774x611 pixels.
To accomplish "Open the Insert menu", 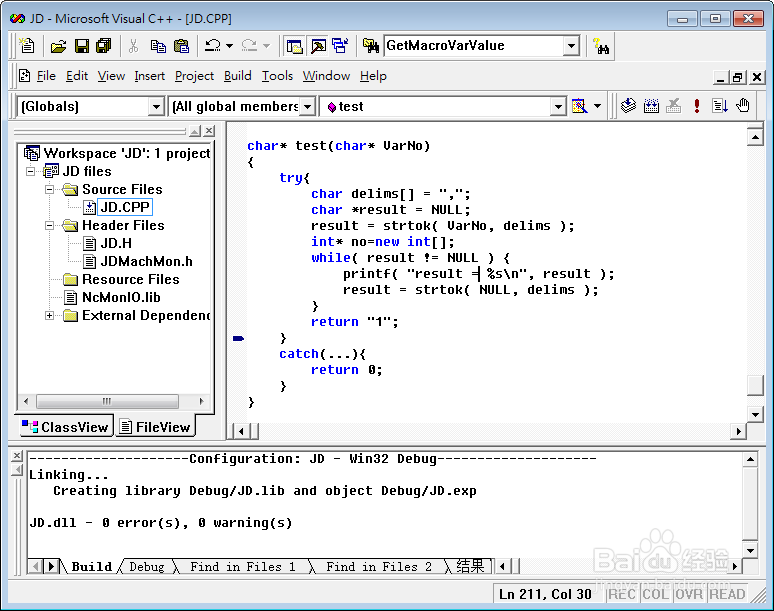I will tap(150, 76).
